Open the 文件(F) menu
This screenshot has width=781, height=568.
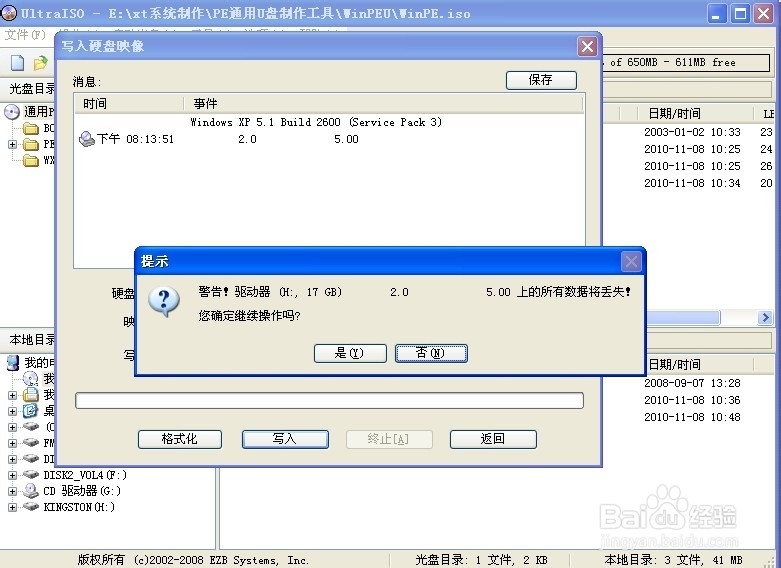[x=25, y=35]
